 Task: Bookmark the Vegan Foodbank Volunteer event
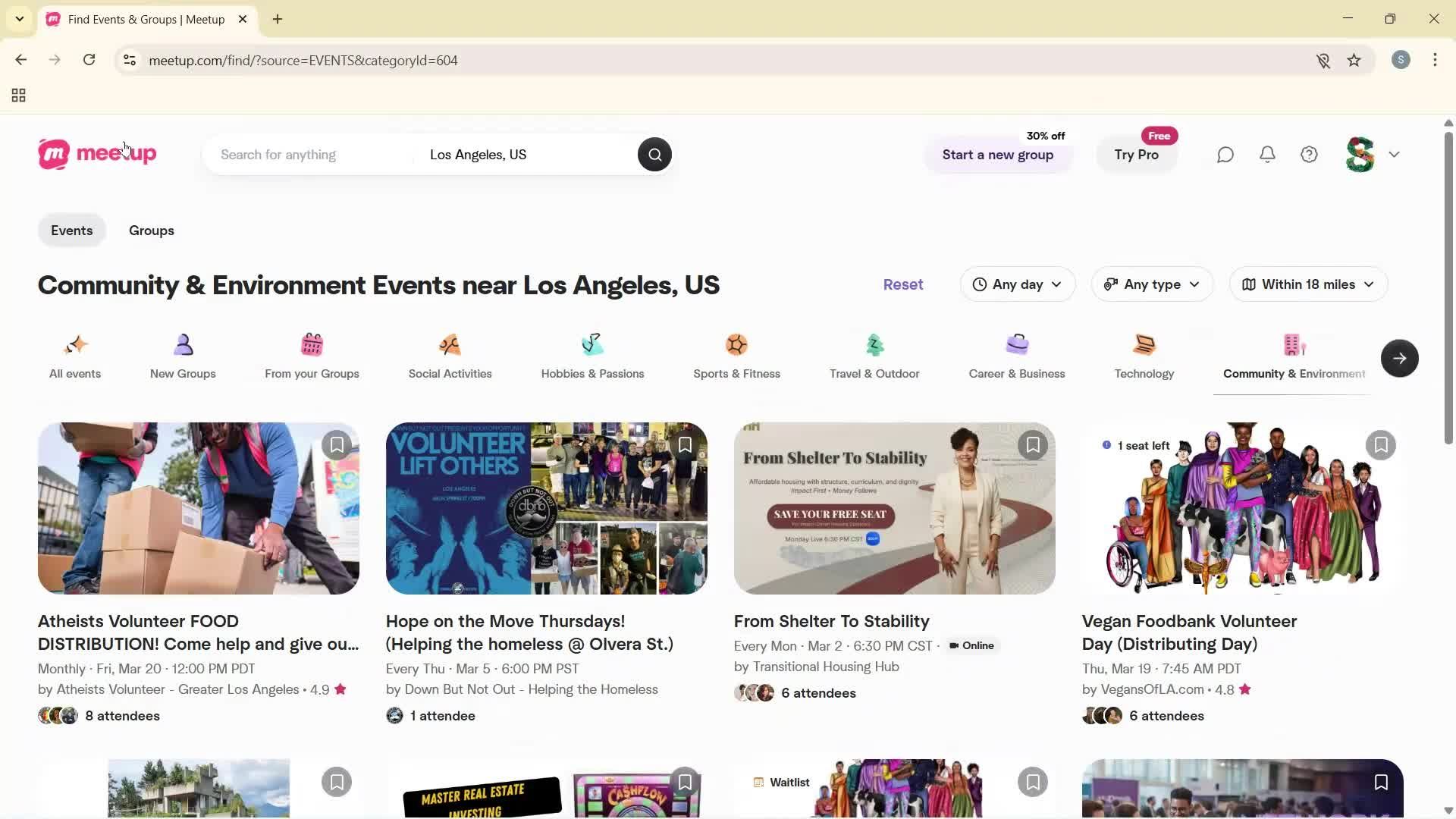(x=1381, y=444)
